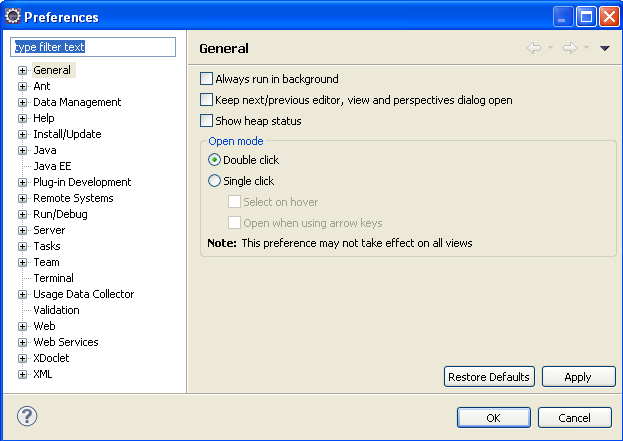Expand the Run/Debug preferences node
This screenshot has height=441, width=623.
(x=22, y=214)
